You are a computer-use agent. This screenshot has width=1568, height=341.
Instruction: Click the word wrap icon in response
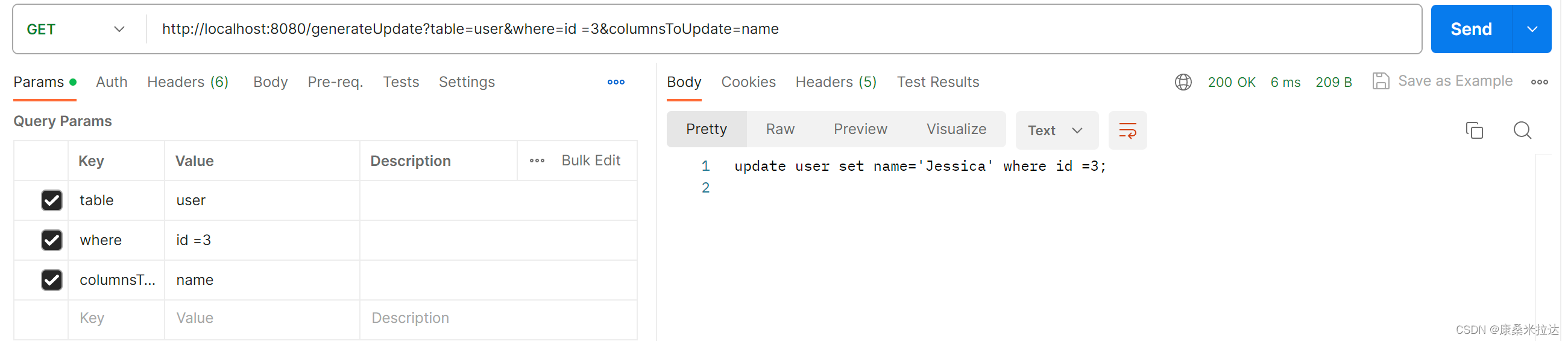[x=1127, y=130]
